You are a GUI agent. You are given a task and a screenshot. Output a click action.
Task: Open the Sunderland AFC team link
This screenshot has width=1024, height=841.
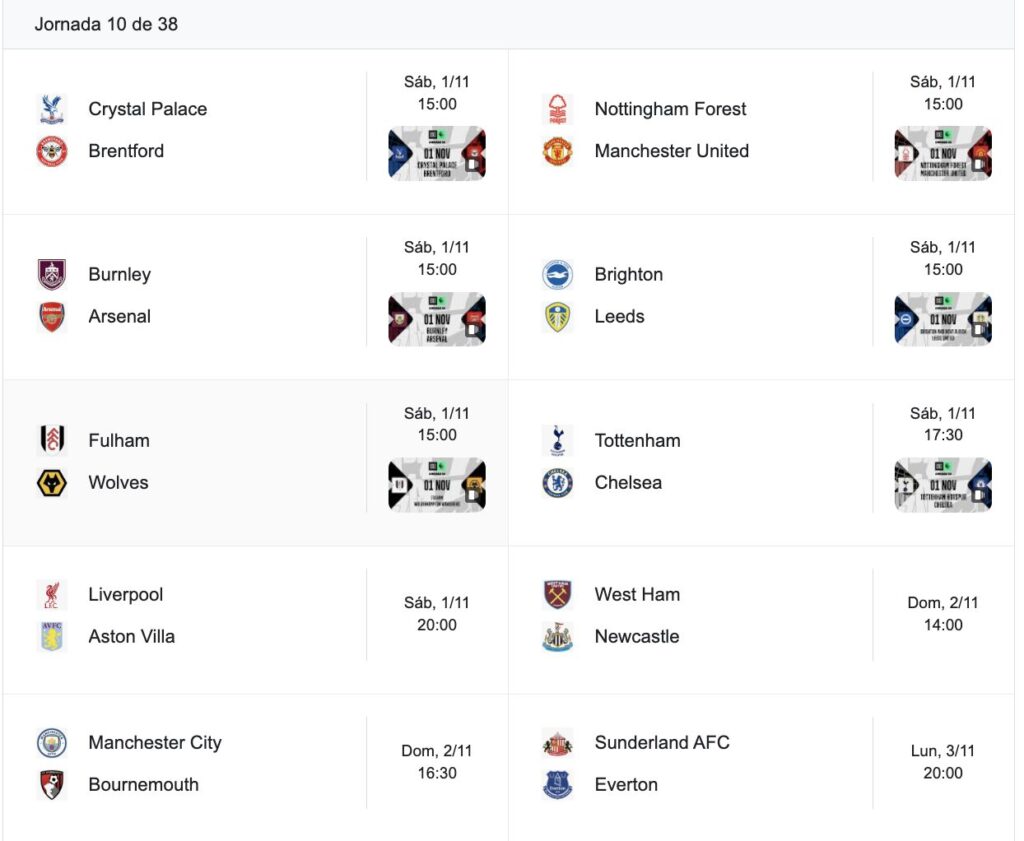point(662,743)
